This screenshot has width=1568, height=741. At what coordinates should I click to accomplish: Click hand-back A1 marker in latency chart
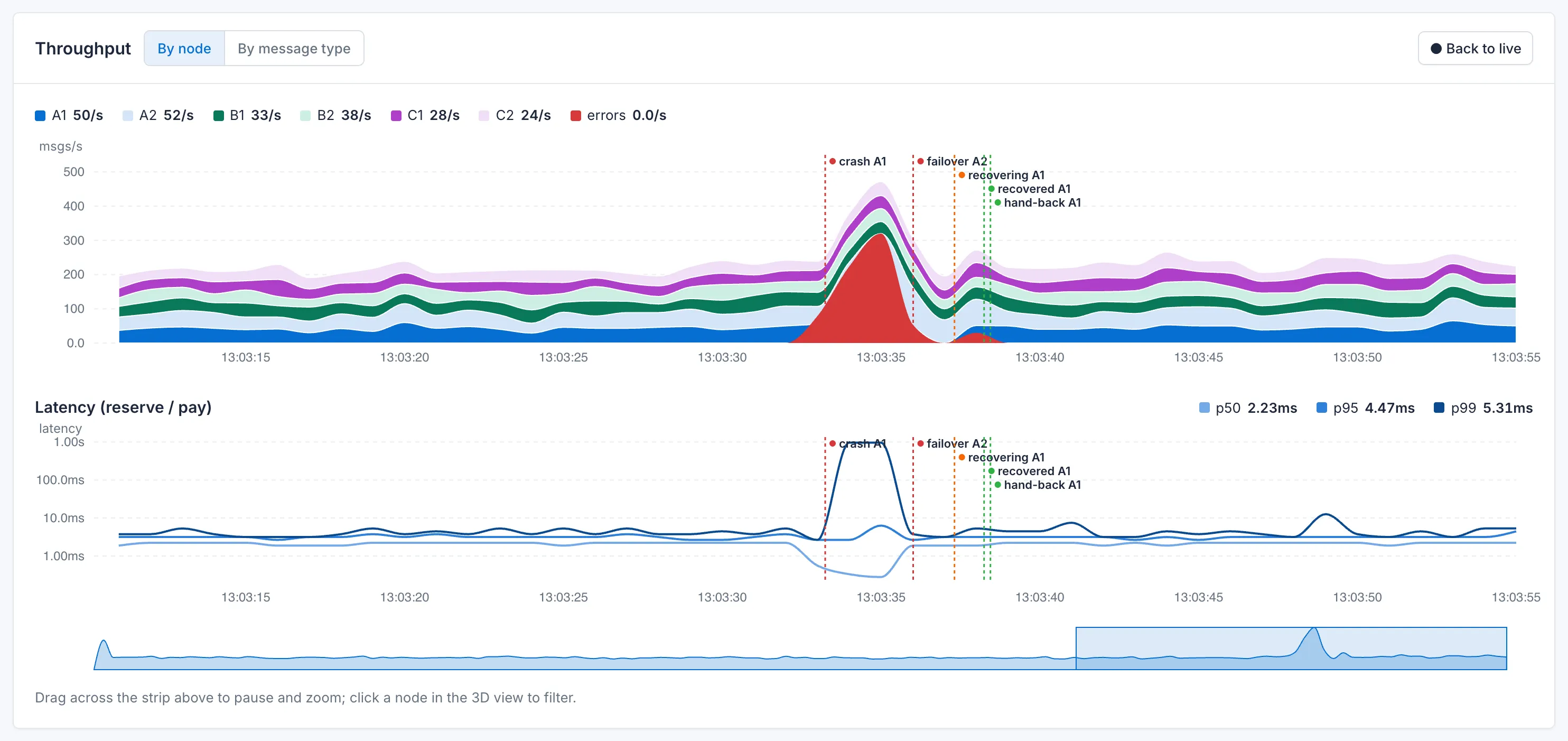pyautogui.click(x=1038, y=485)
